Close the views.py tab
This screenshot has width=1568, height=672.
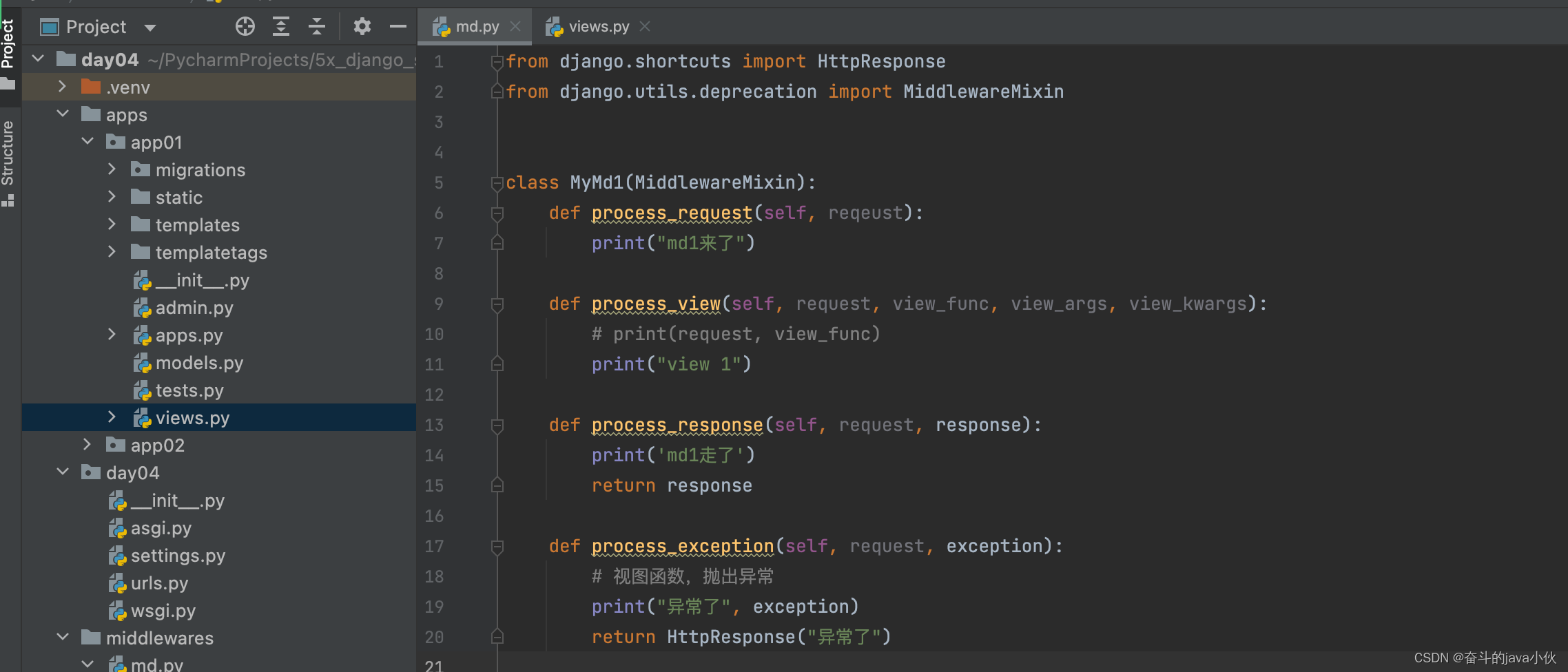(x=645, y=26)
